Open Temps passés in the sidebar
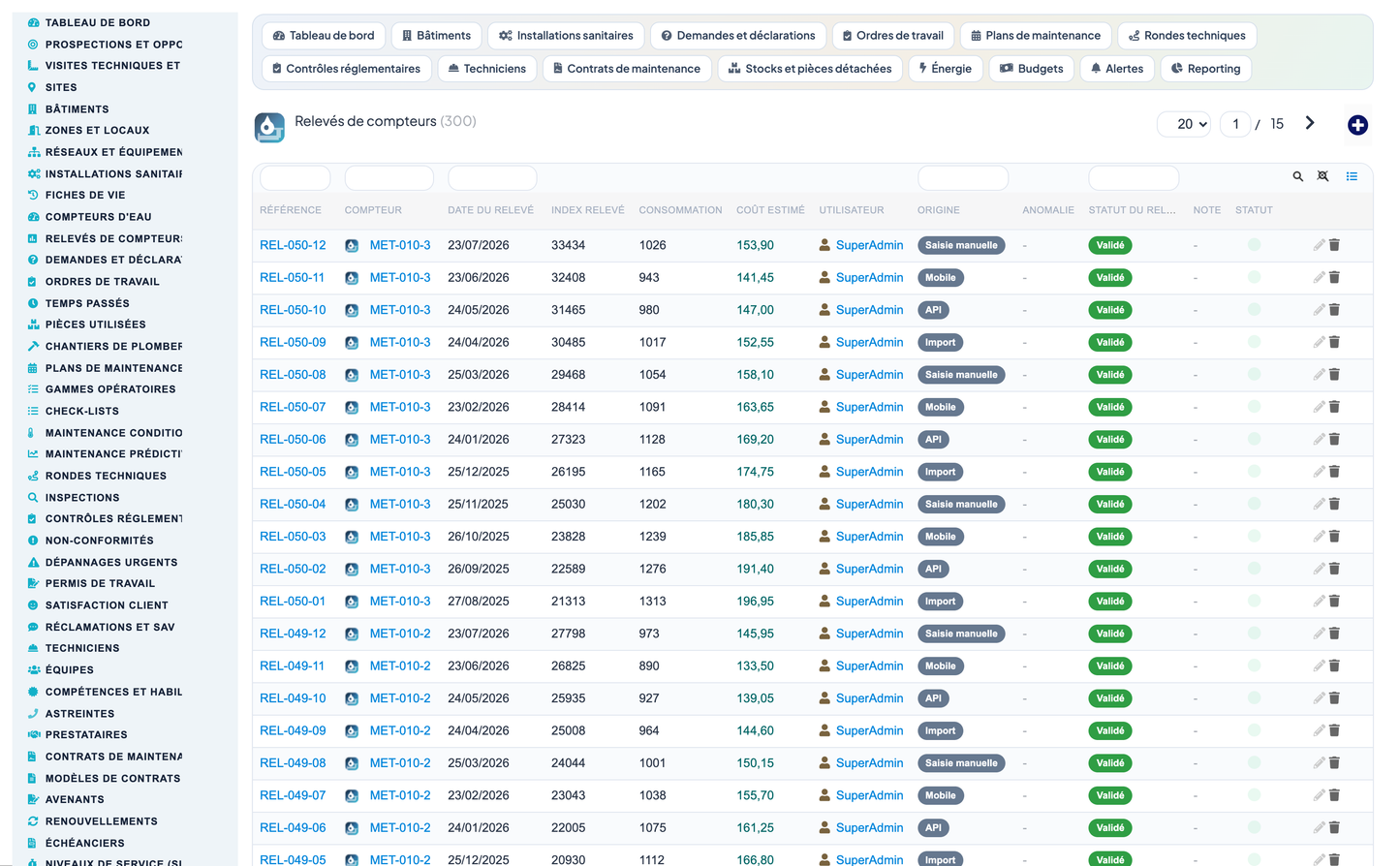Image resolution: width=1400 pixels, height=866 pixels. (87, 303)
